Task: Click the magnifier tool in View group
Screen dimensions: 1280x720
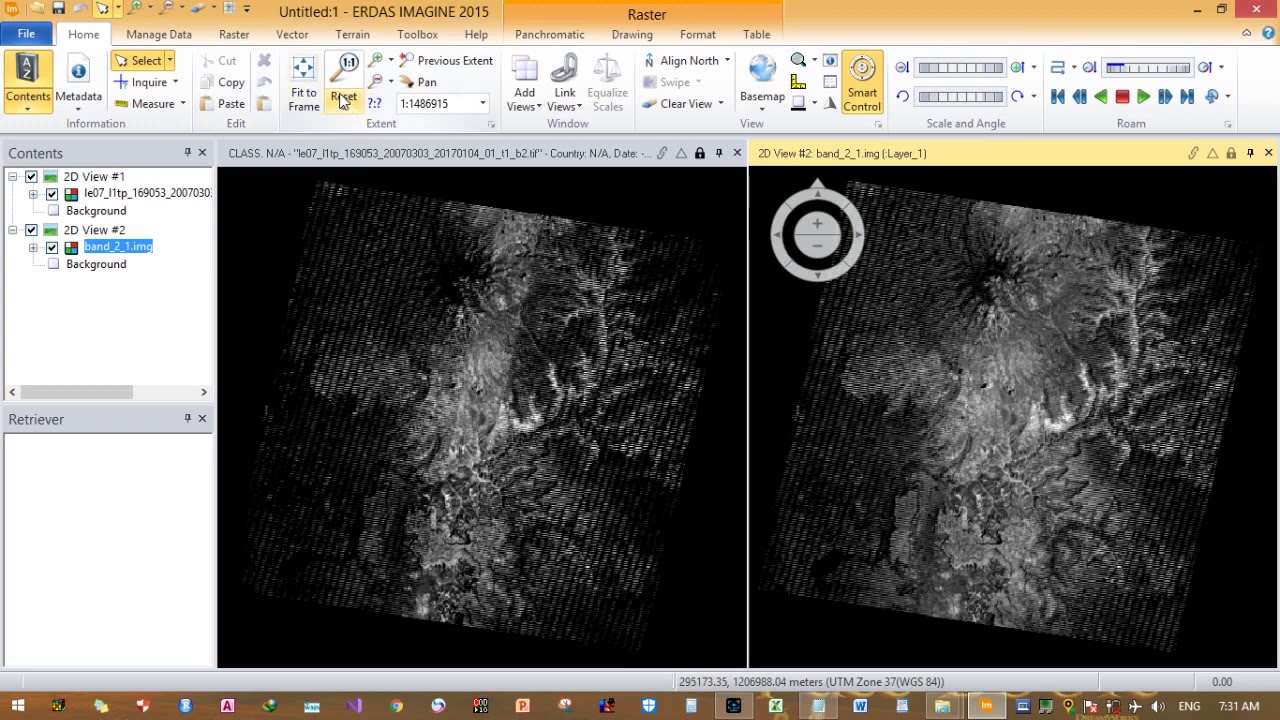Action: click(x=798, y=61)
